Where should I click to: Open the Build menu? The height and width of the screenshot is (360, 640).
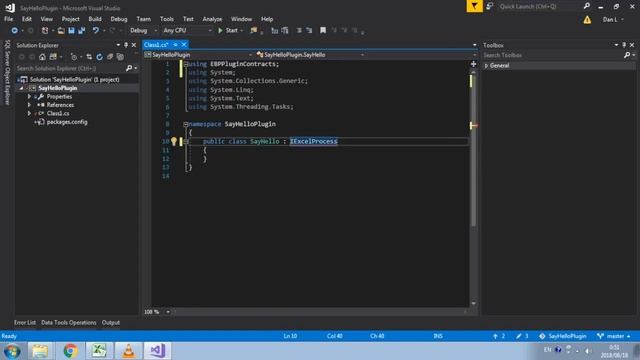coord(95,19)
